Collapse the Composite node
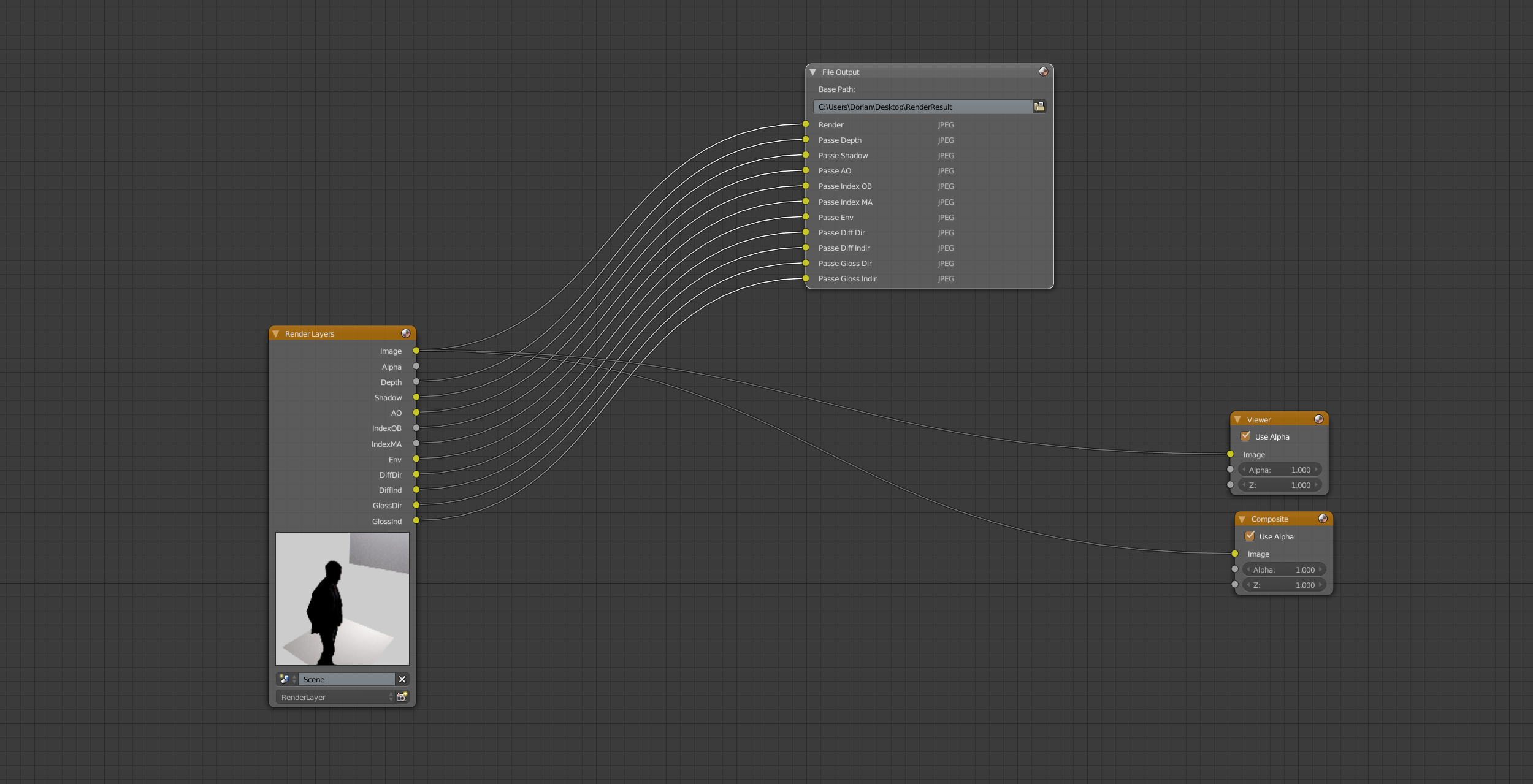The width and height of the screenshot is (1533, 784). pos(1242,519)
